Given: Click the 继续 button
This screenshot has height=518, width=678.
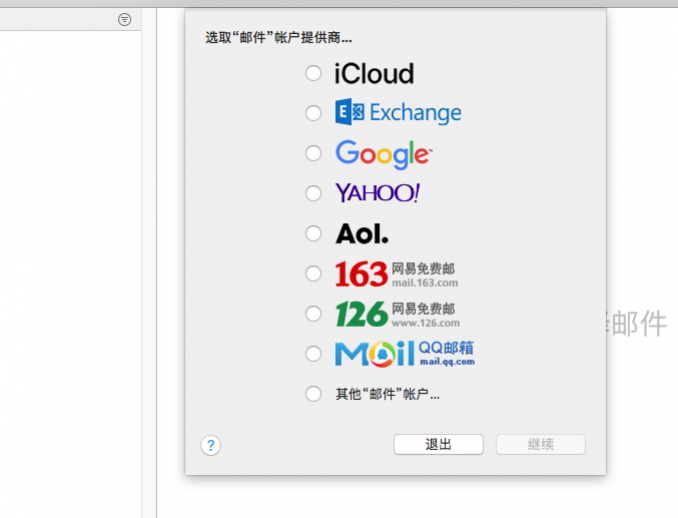Looking at the screenshot, I should (540, 444).
